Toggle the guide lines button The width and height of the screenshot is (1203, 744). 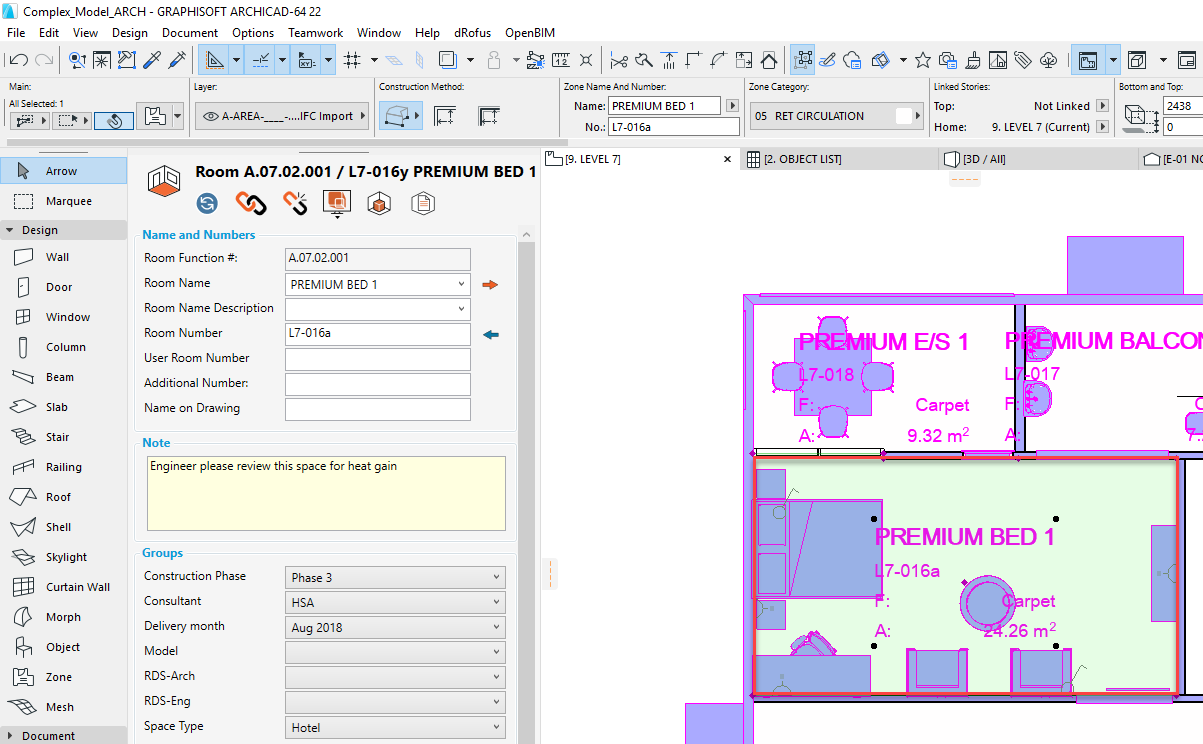pyautogui.click(x=214, y=60)
